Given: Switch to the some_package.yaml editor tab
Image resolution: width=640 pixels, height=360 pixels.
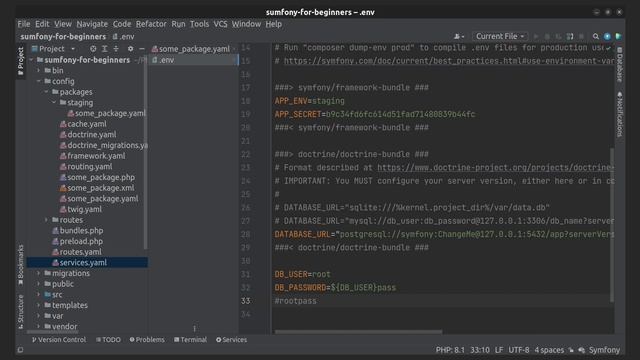Looking at the screenshot, I should point(193,49).
